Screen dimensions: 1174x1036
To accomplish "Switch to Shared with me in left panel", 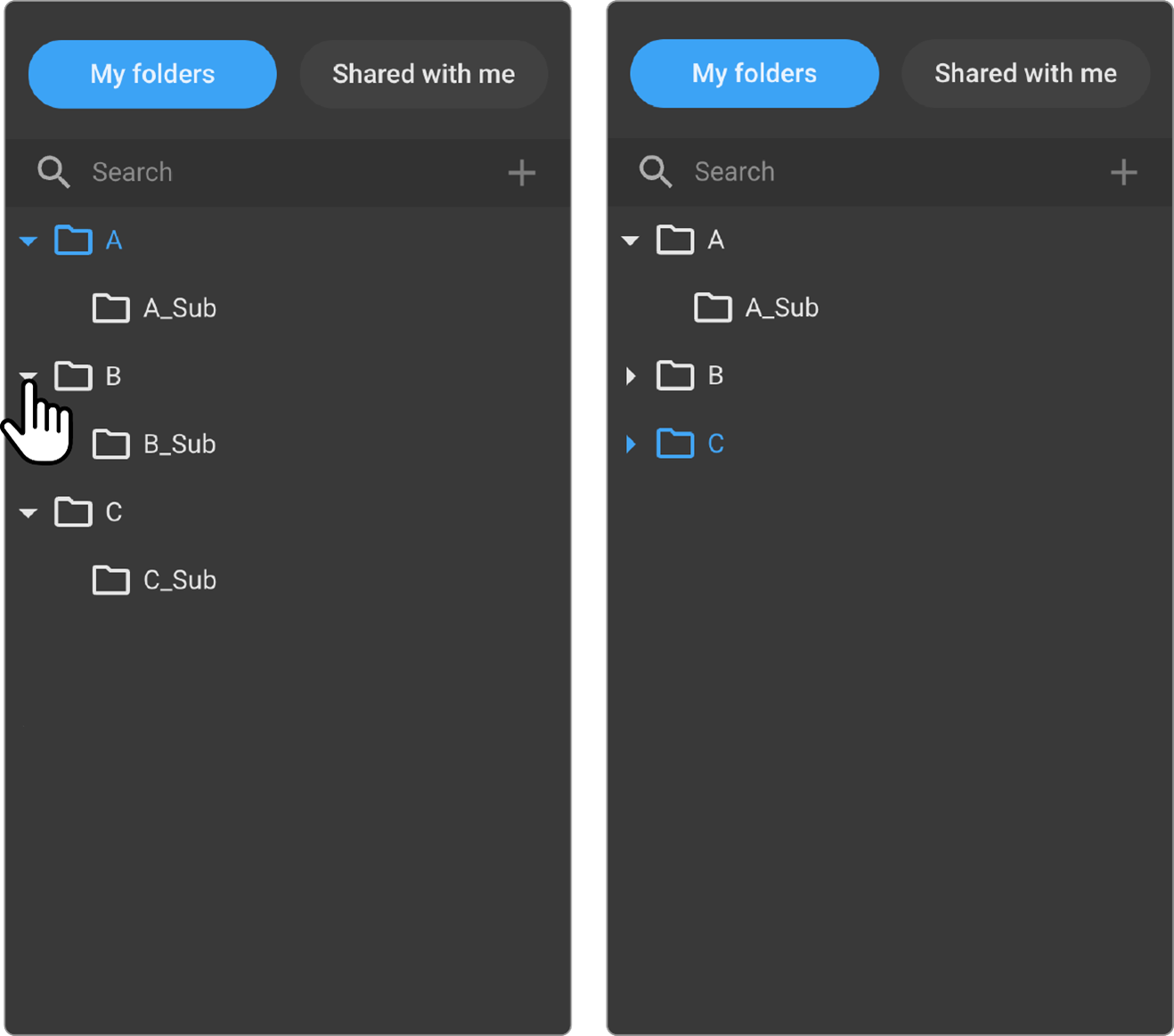I will tap(423, 74).
